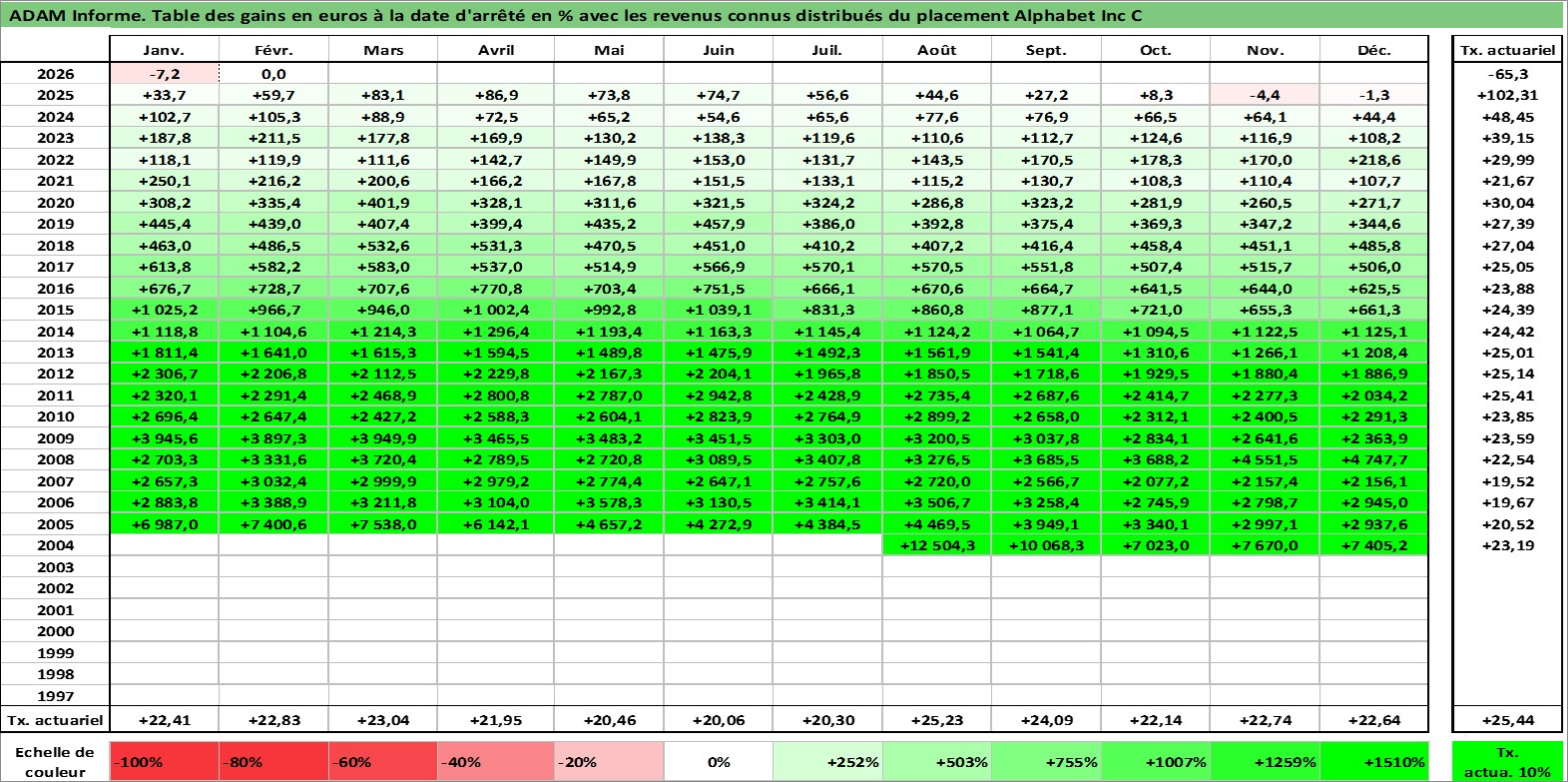This screenshot has width=1568, height=782.
Task: Click the year "1997" row label
Action: pos(55,696)
